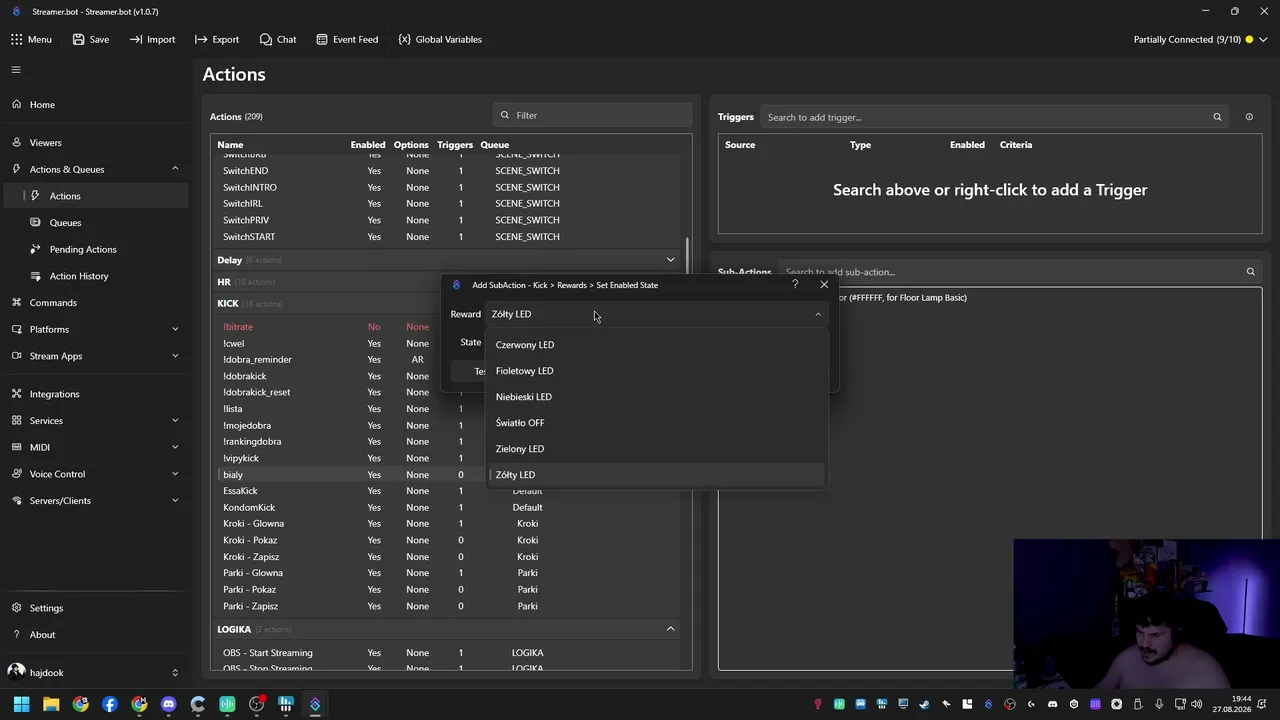This screenshot has width=1280, height=720.
Task: Open Settings in the sidebar
Action: point(95,608)
